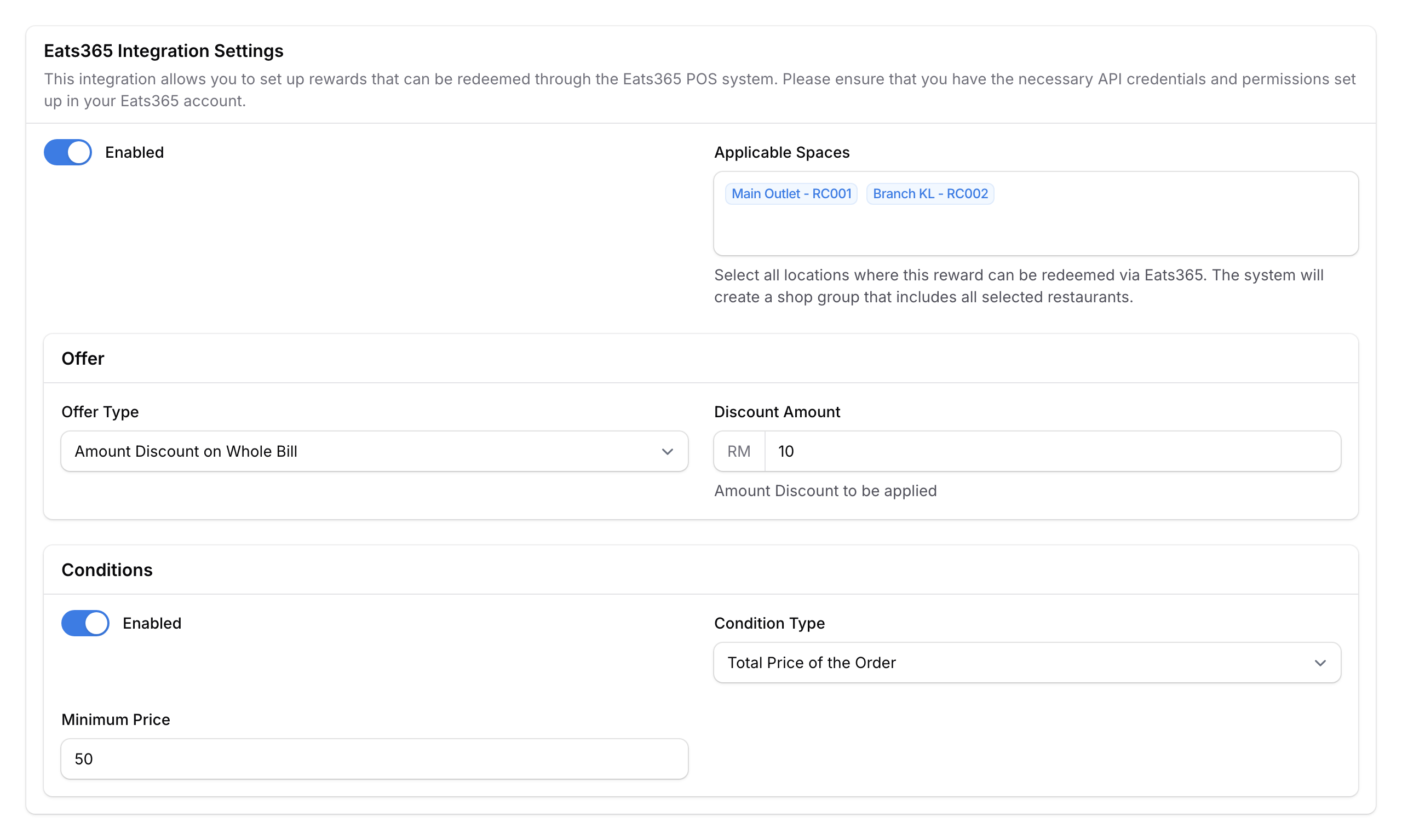Click the Minimum Price label

click(x=116, y=720)
